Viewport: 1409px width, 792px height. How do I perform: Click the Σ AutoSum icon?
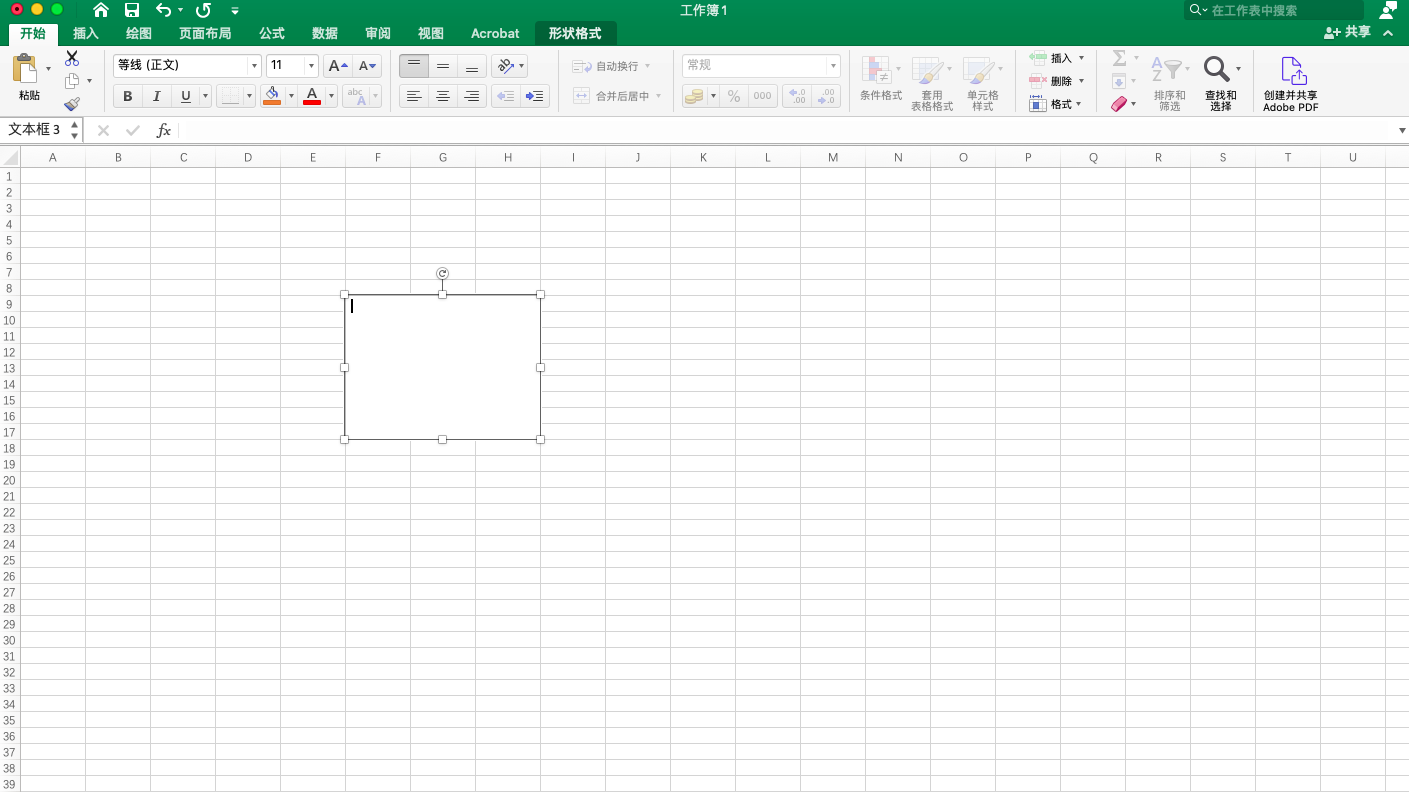click(1120, 58)
